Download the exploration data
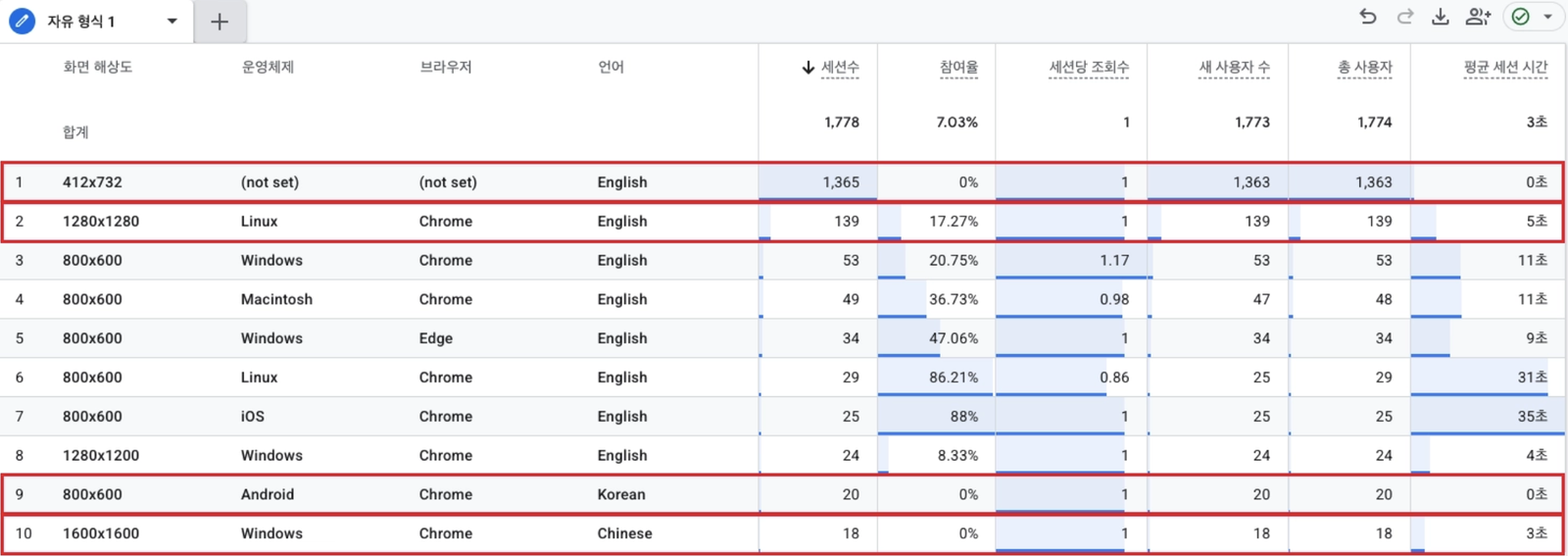 pos(1441,17)
